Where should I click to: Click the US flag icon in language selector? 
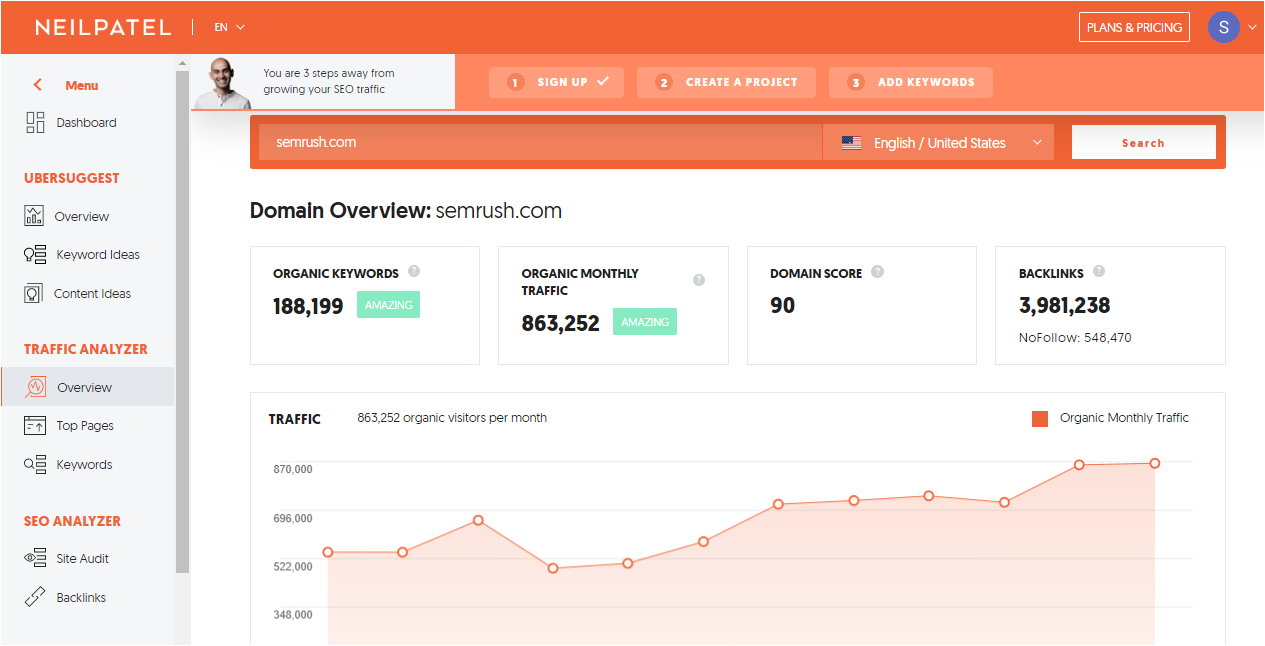851,143
